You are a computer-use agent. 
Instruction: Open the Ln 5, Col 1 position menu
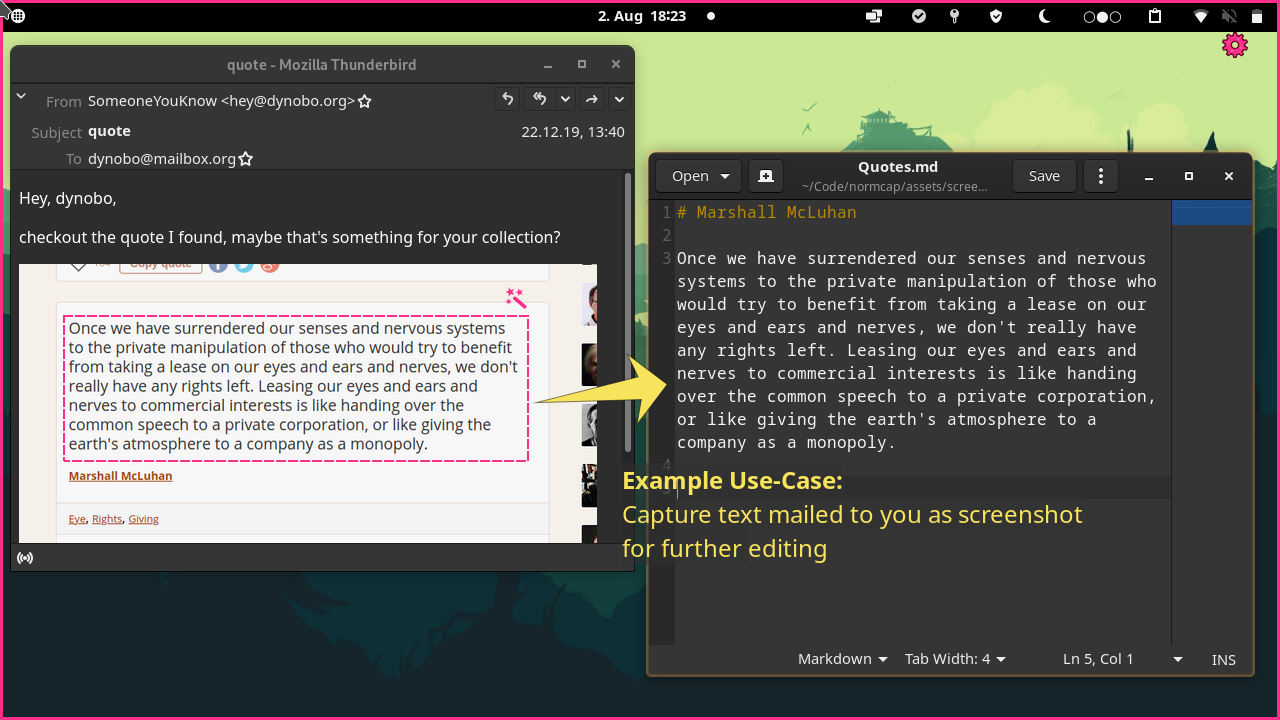click(1122, 659)
